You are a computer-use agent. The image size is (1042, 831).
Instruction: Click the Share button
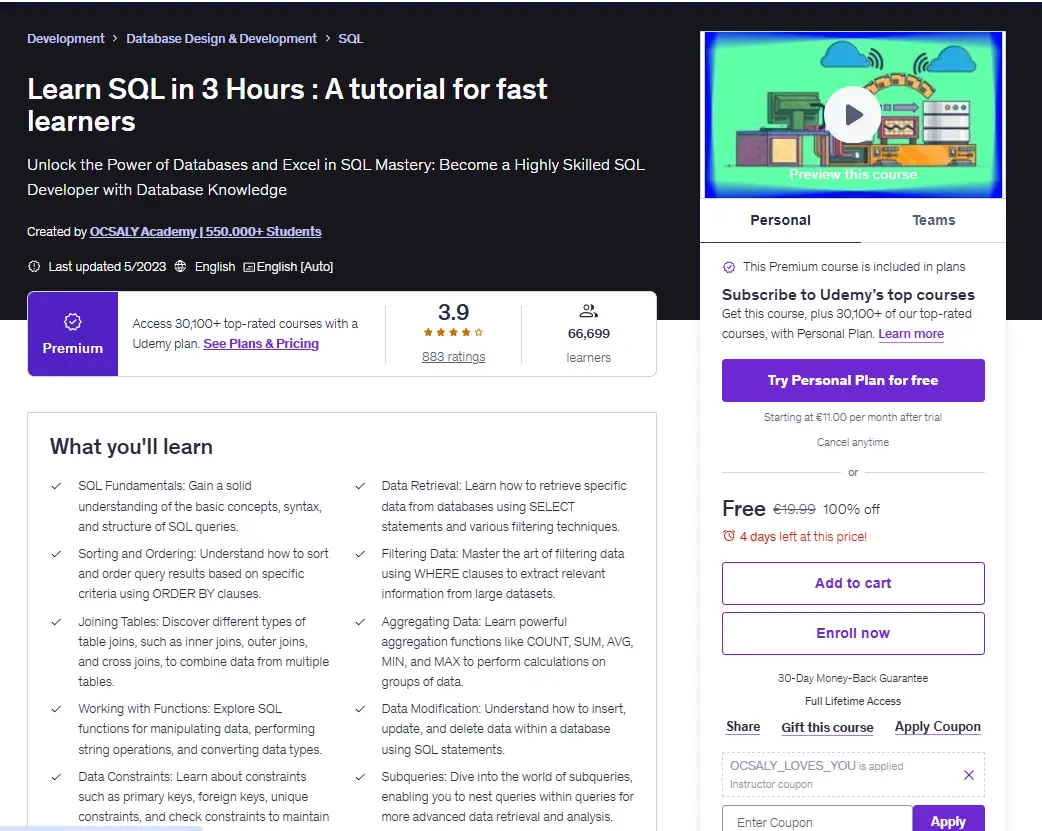point(743,727)
